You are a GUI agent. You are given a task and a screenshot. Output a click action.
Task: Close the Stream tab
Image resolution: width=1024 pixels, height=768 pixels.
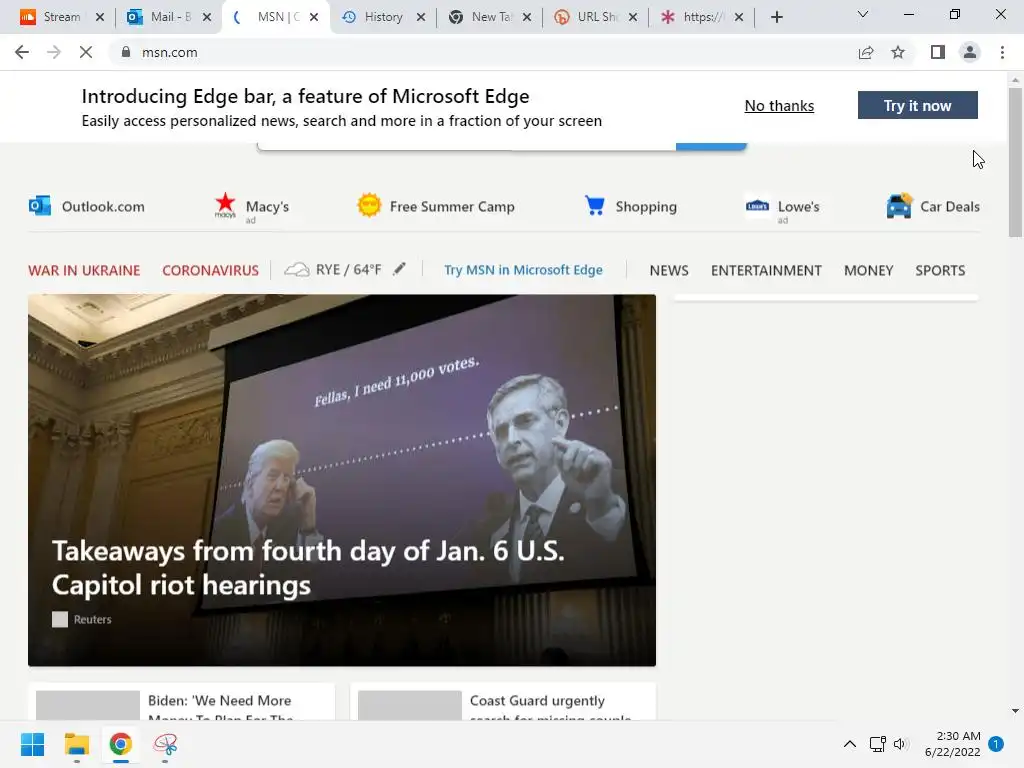tap(100, 17)
